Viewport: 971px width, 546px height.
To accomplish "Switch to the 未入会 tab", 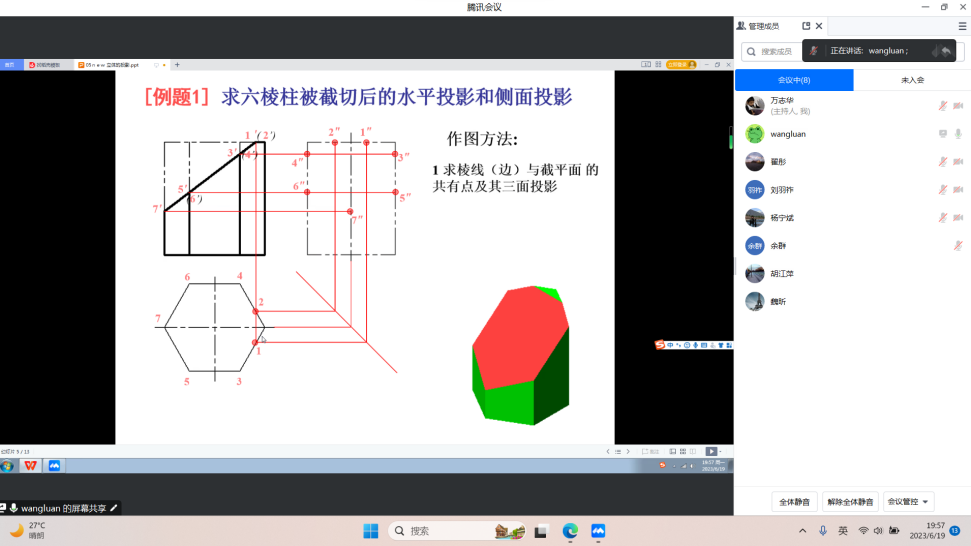I will coord(912,80).
